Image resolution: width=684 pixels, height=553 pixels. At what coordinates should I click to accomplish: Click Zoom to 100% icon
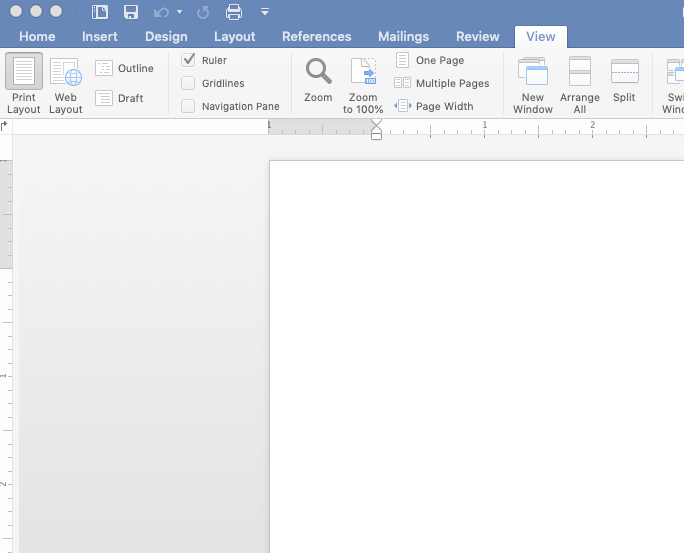[363, 85]
